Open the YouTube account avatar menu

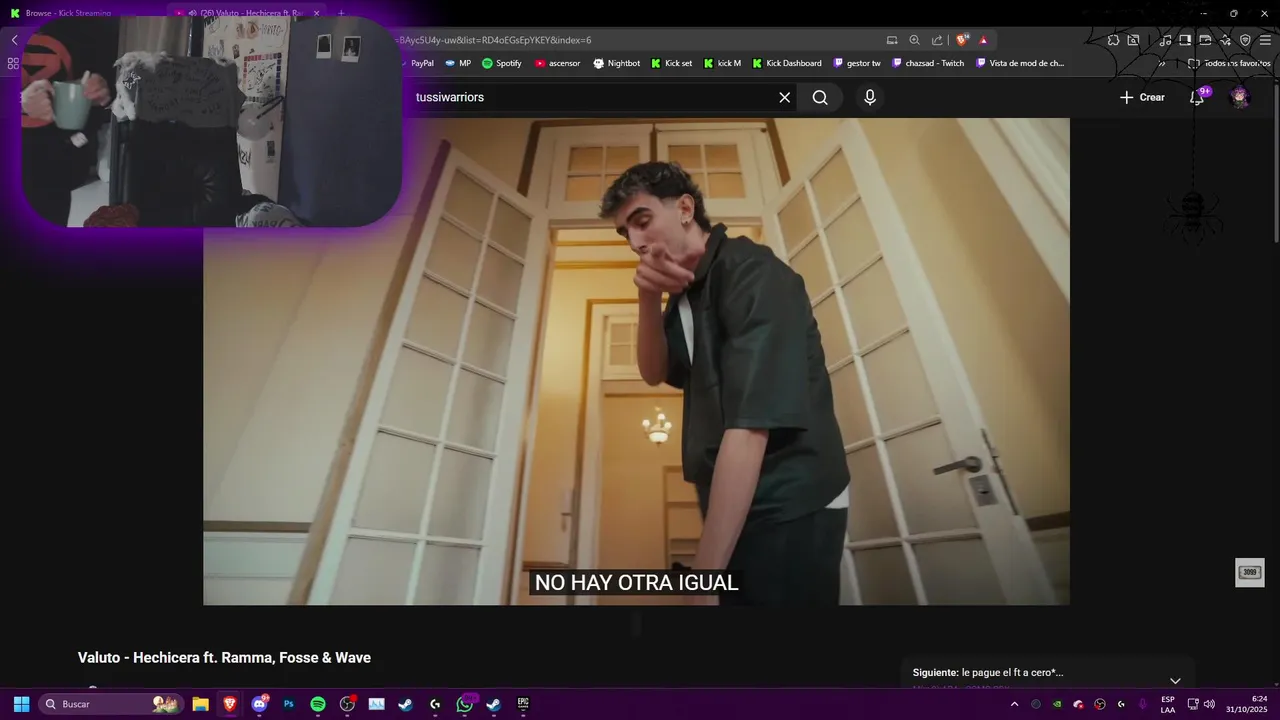click(x=1240, y=97)
